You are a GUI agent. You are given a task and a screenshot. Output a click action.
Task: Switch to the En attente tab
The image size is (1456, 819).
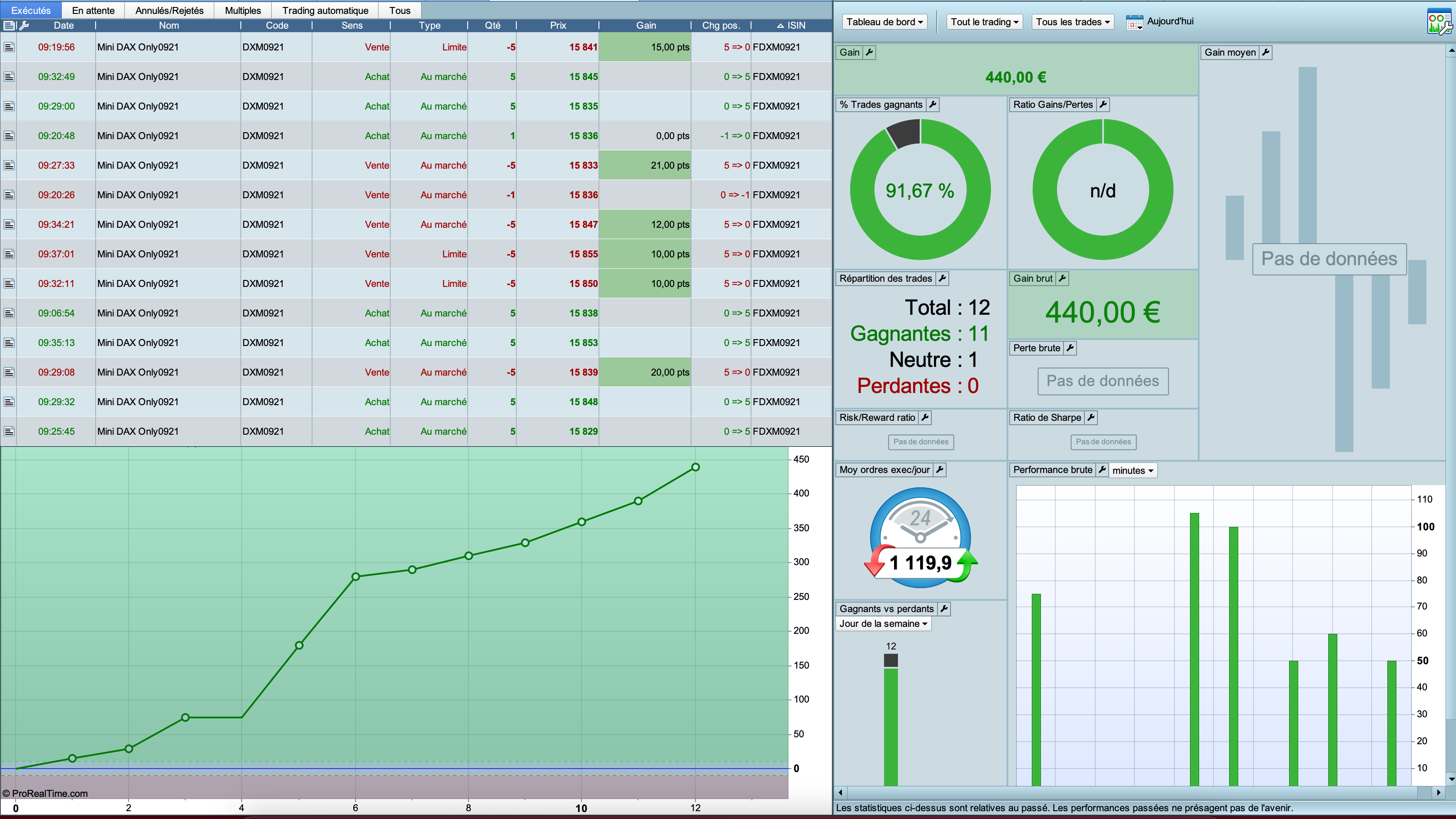click(93, 10)
